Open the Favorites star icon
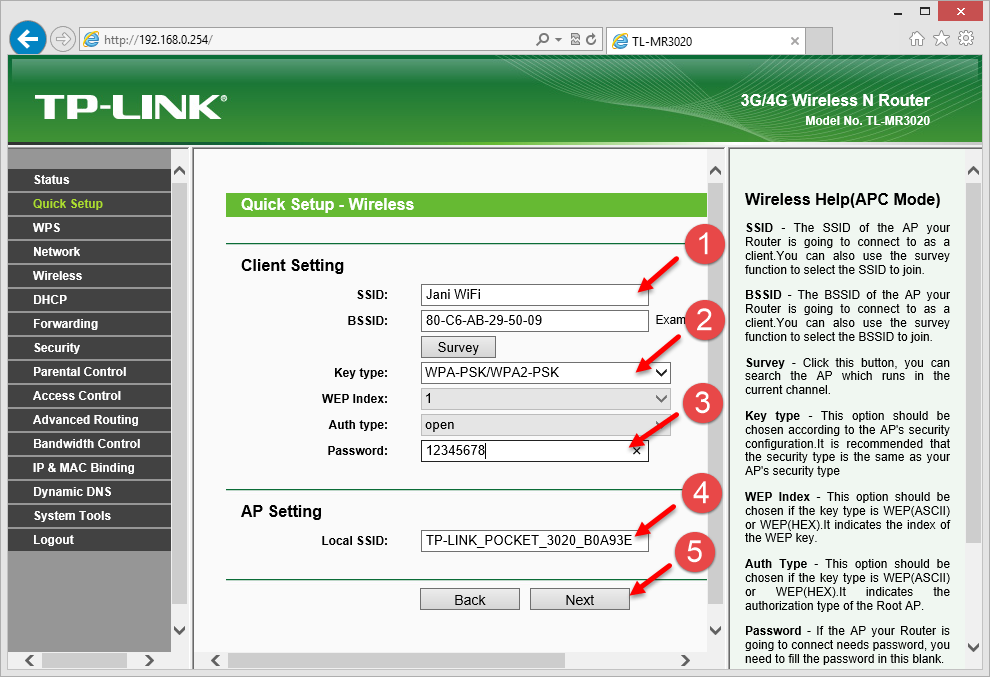This screenshot has height=677, width=990. 941,39
